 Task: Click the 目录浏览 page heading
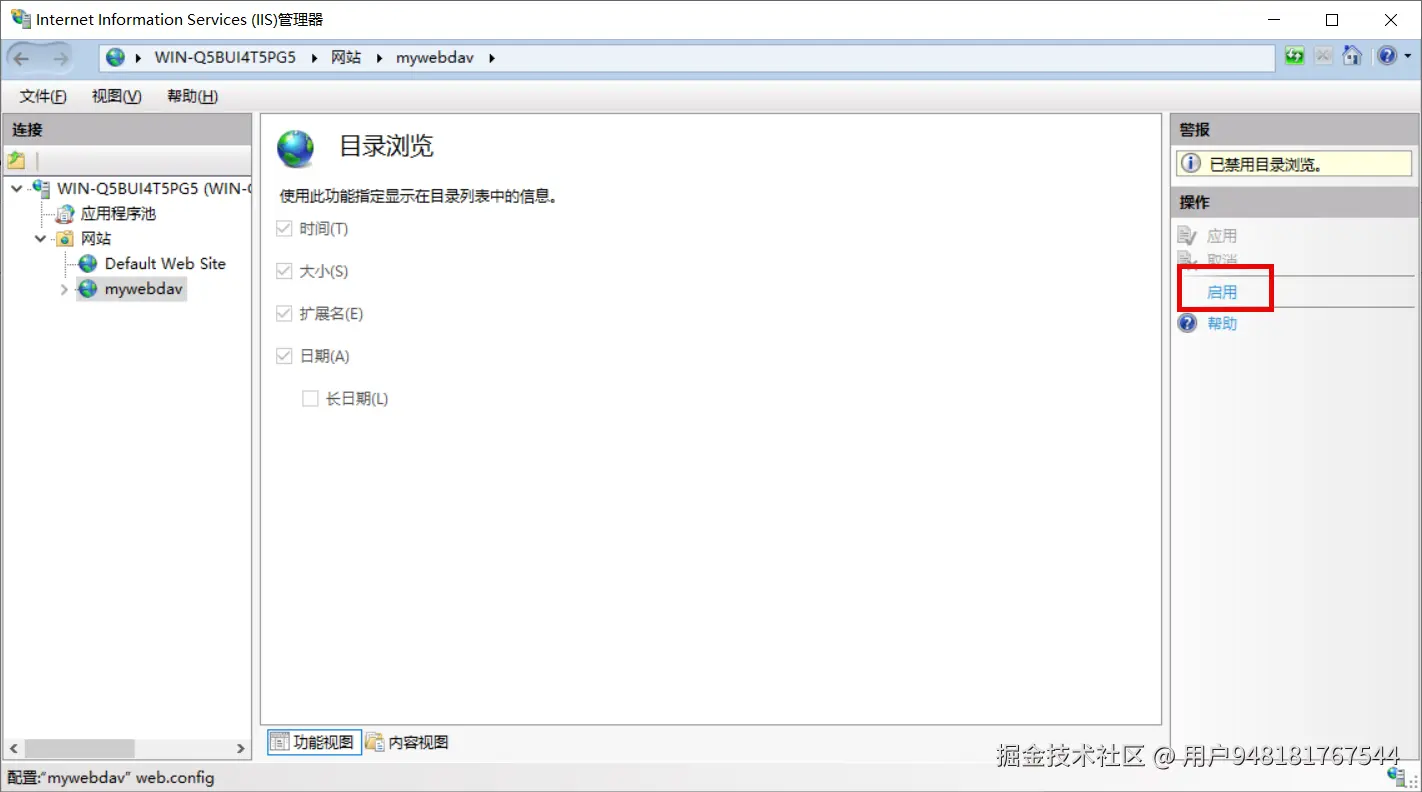[386, 146]
